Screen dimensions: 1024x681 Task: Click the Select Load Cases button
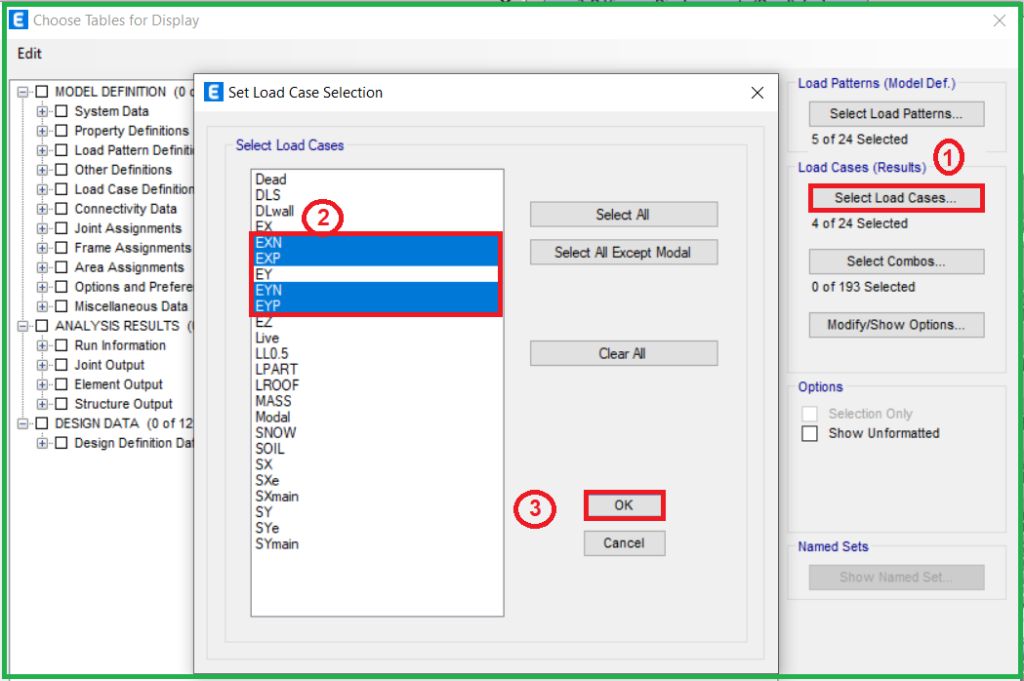(897, 198)
